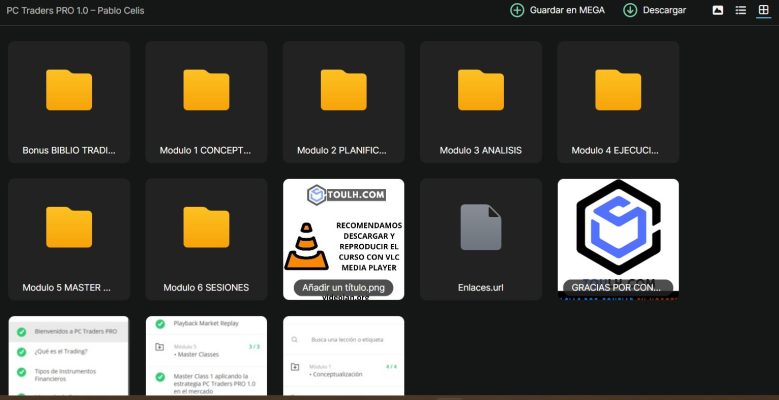
Task: Click the Modulo 2 PLANIFIC... label
Action: [x=342, y=150]
